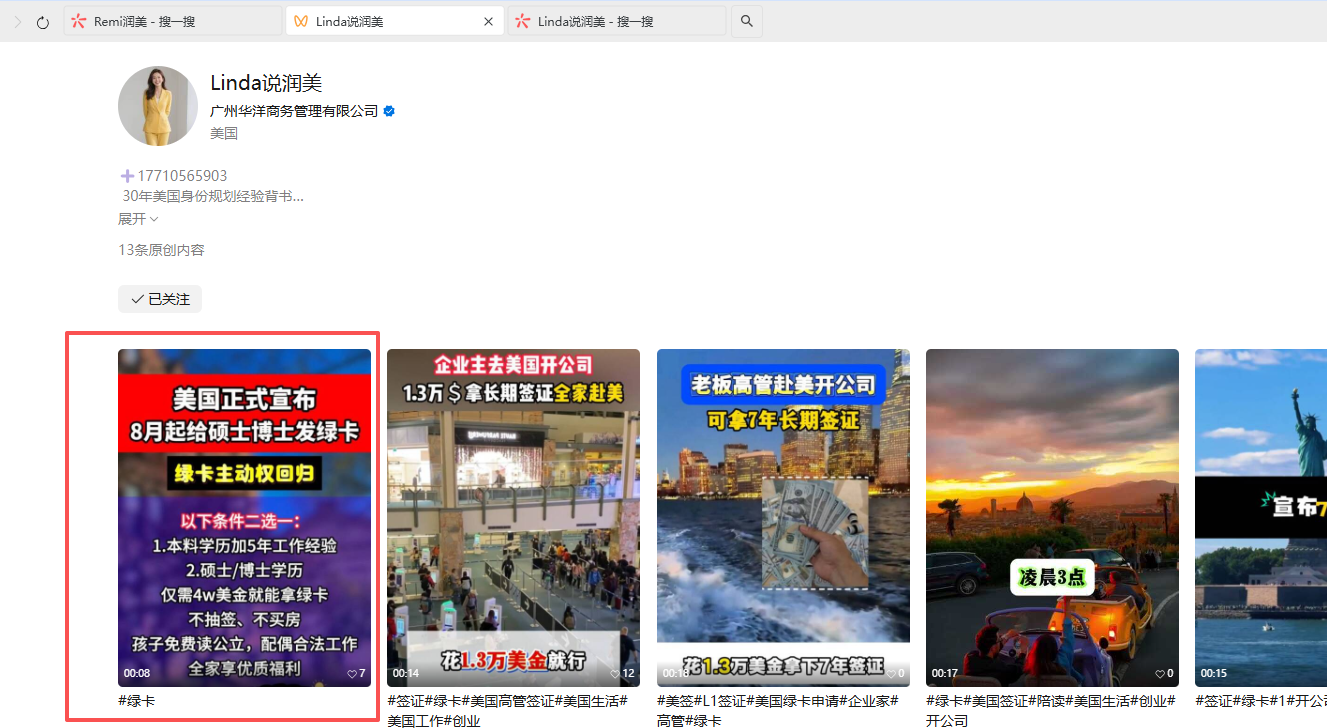
Task: Switch to the Linda说润美 - 搜一搜 tab
Action: 617,21
